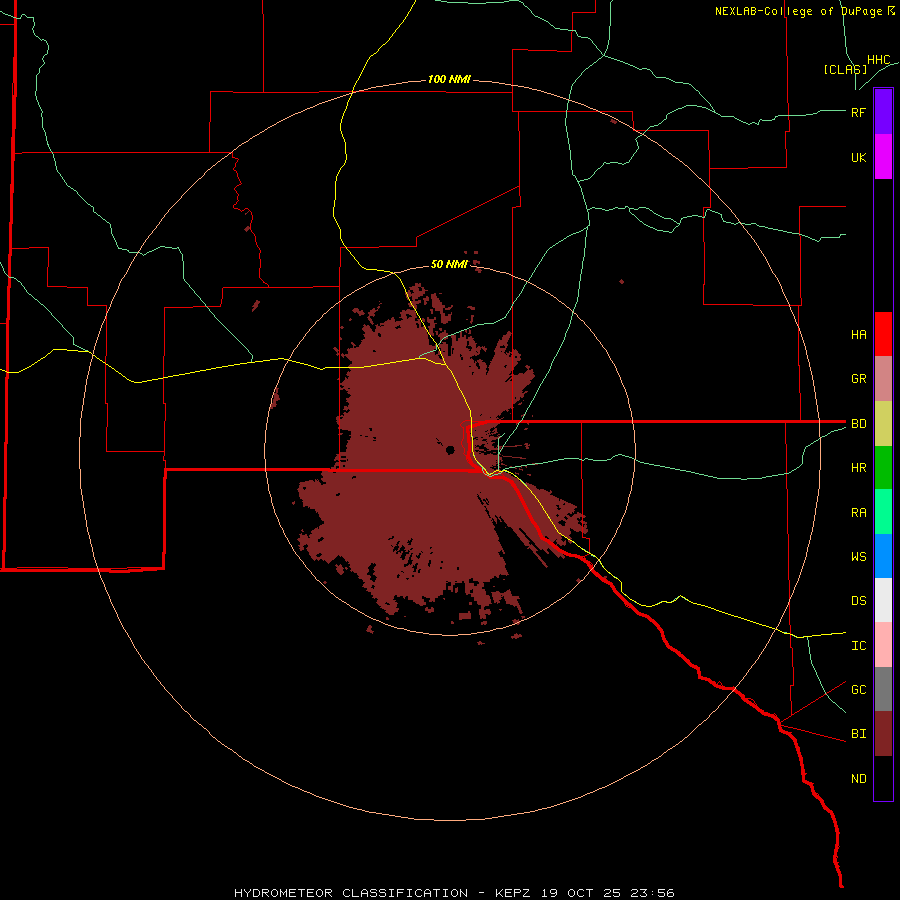The width and height of the screenshot is (900, 900).
Task: Click the GC legend label
Action: coord(858,690)
